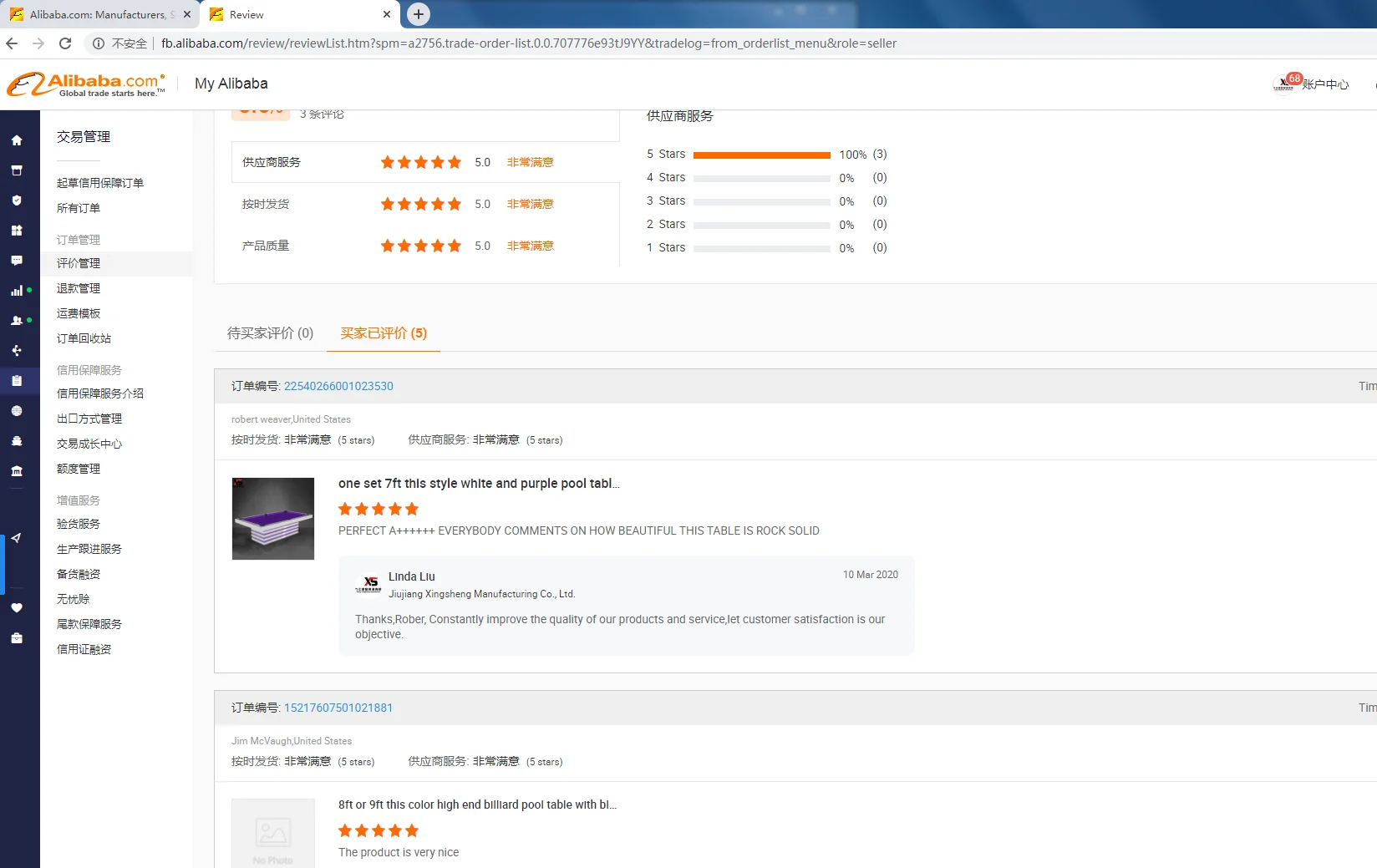The image size is (1377, 868).
Task: Select the highlighted clipboard orders icon
Action: coord(17,381)
